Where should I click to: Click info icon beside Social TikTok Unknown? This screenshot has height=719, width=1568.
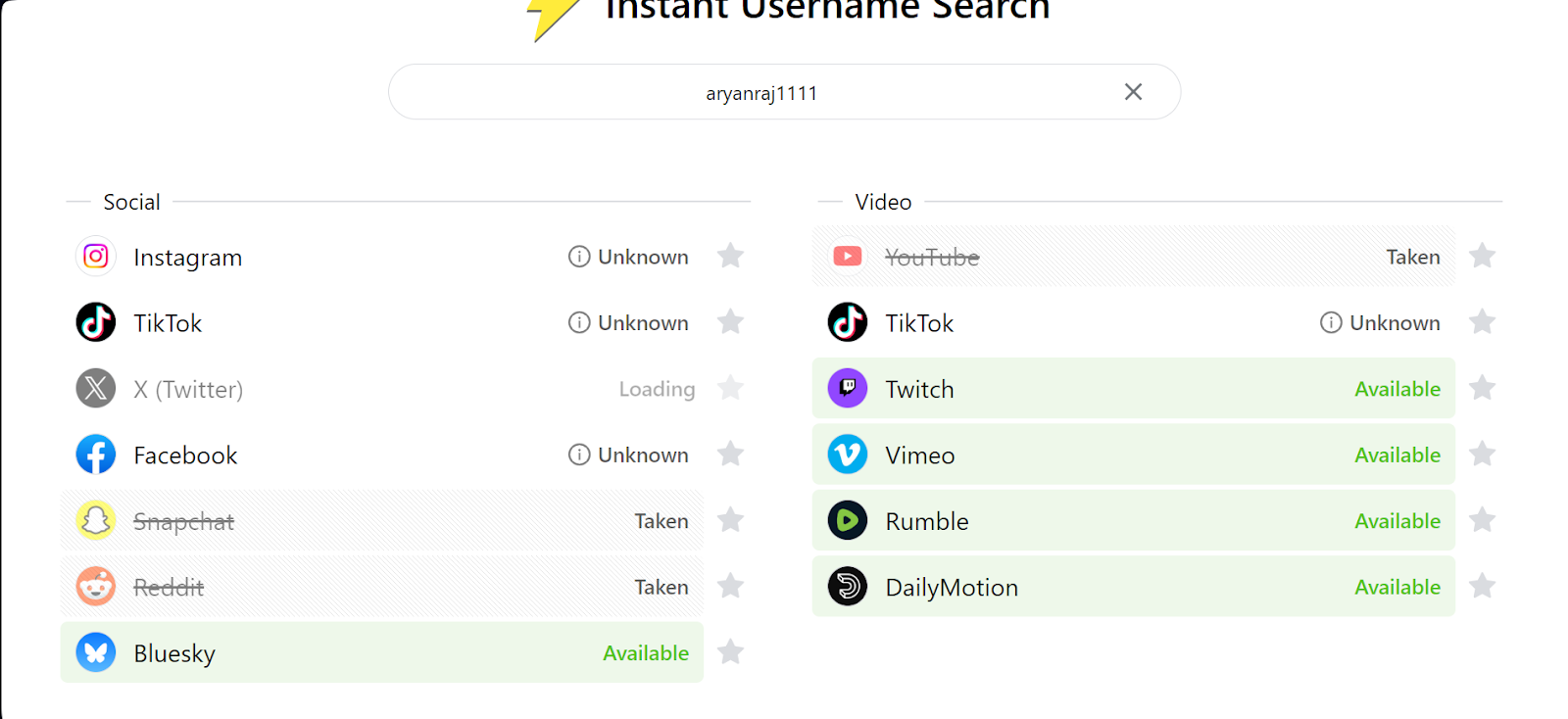point(579,322)
